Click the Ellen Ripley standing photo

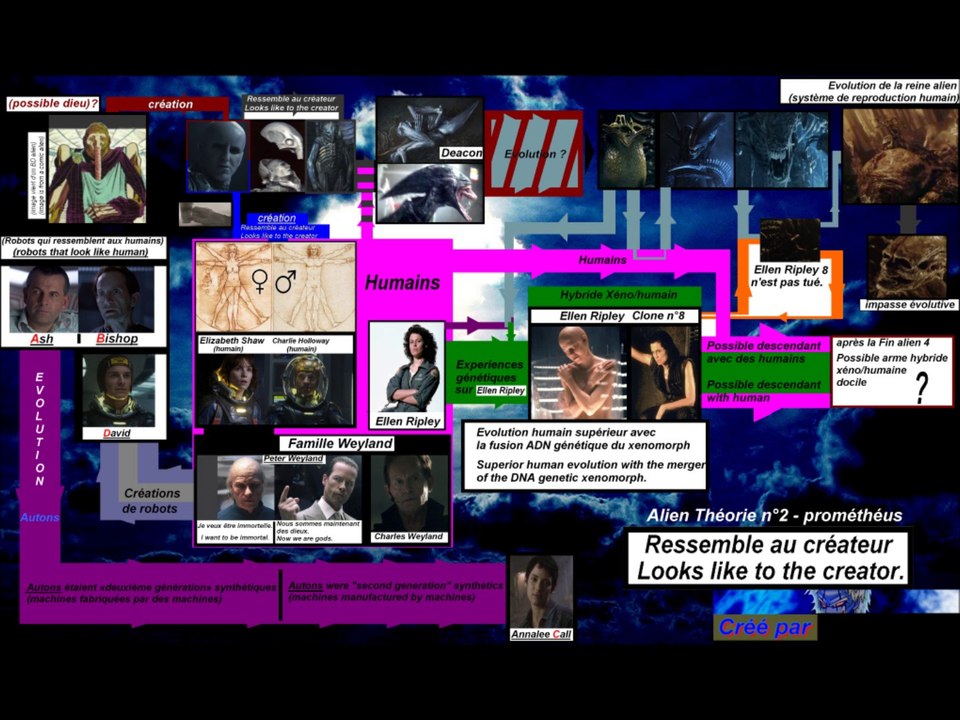(x=407, y=368)
